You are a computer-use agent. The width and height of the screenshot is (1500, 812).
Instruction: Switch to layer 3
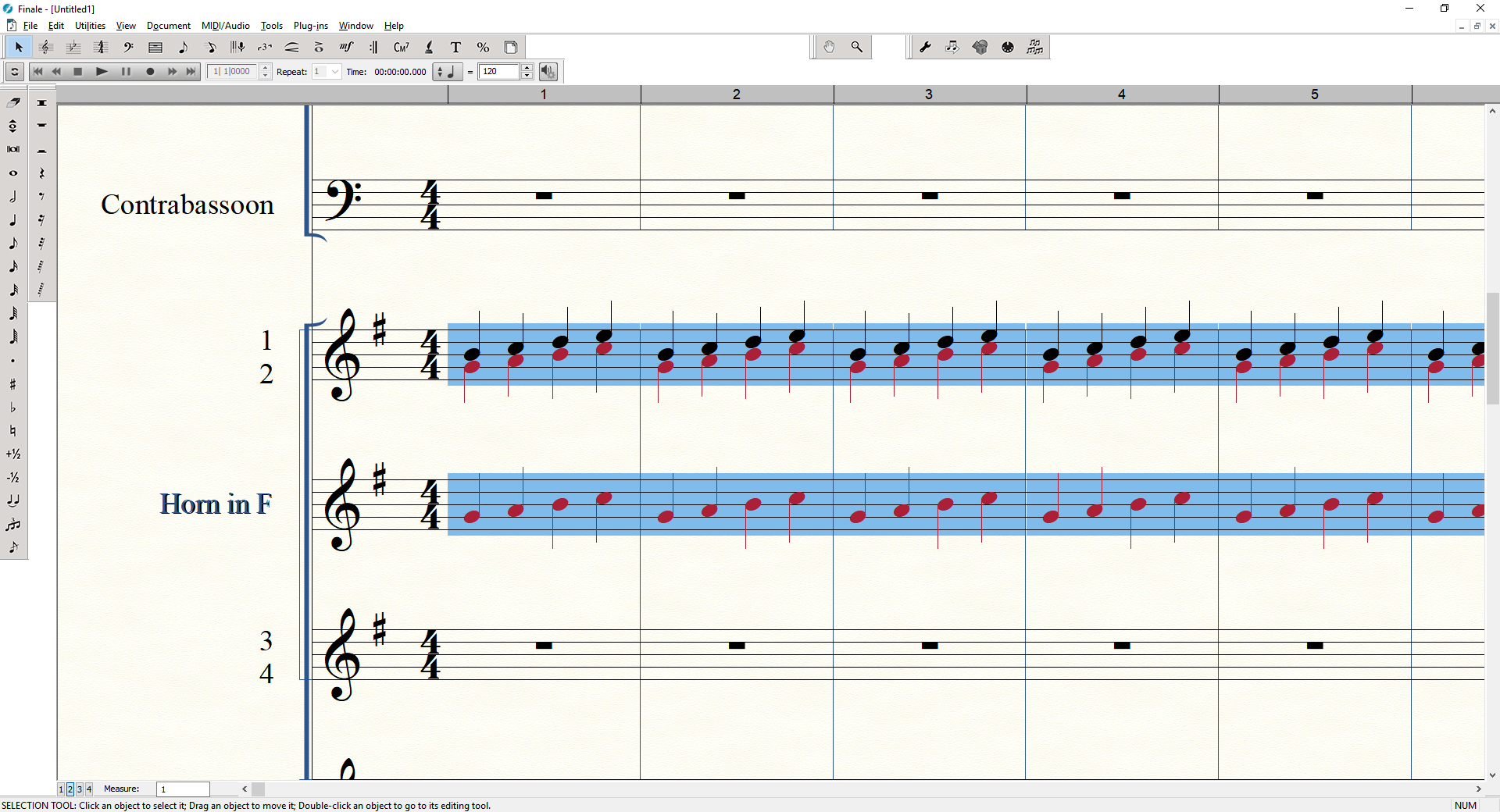click(x=79, y=789)
